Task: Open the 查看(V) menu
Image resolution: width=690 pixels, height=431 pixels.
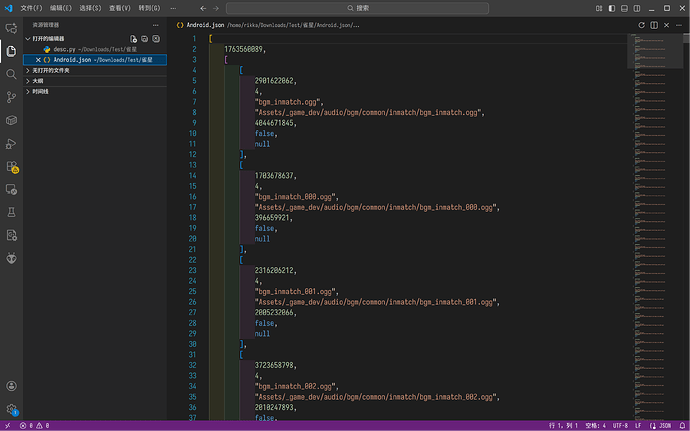Action: click(x=118, y=7)
